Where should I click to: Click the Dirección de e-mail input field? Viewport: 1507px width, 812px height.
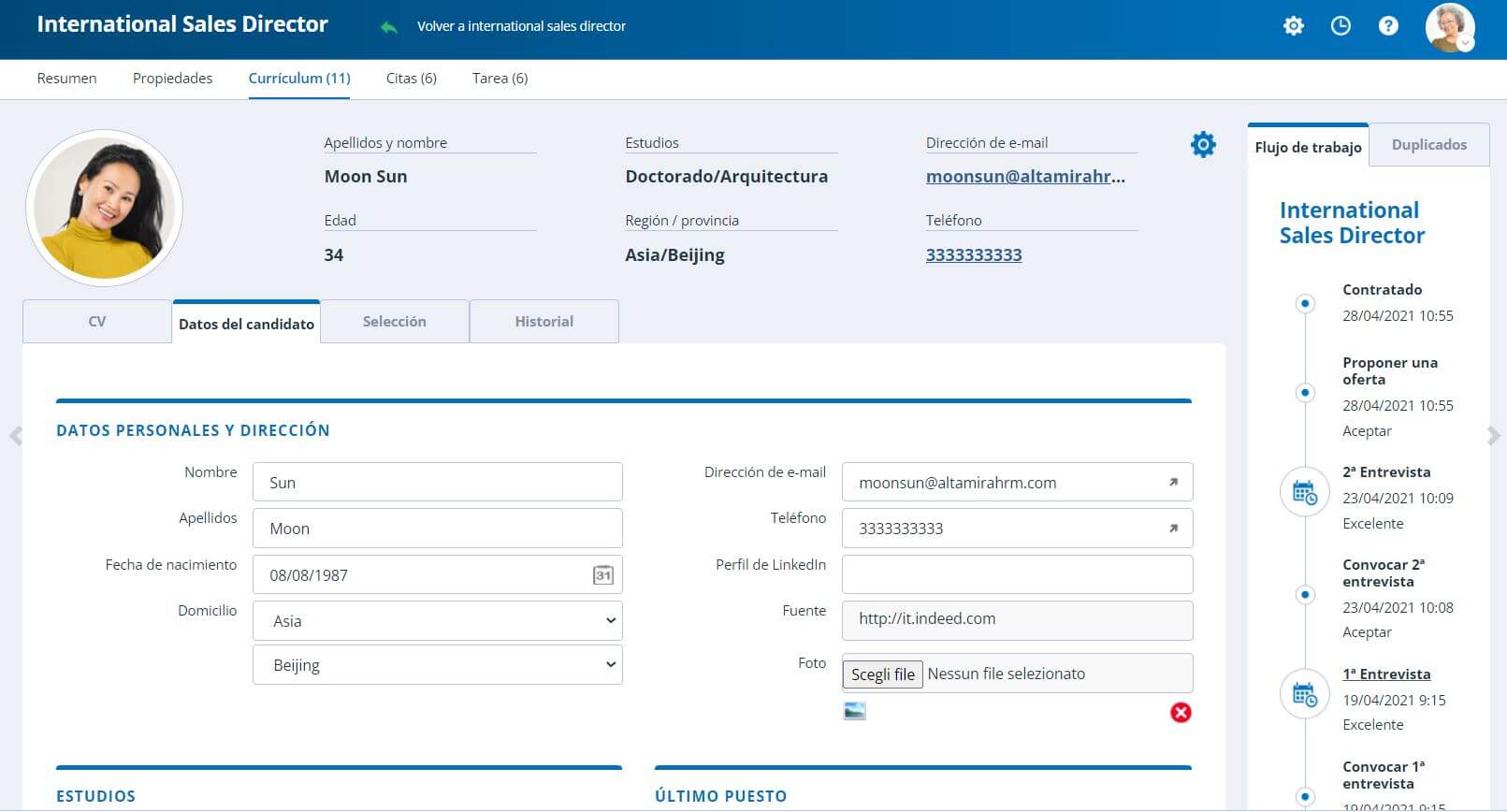click(1017, 482)
